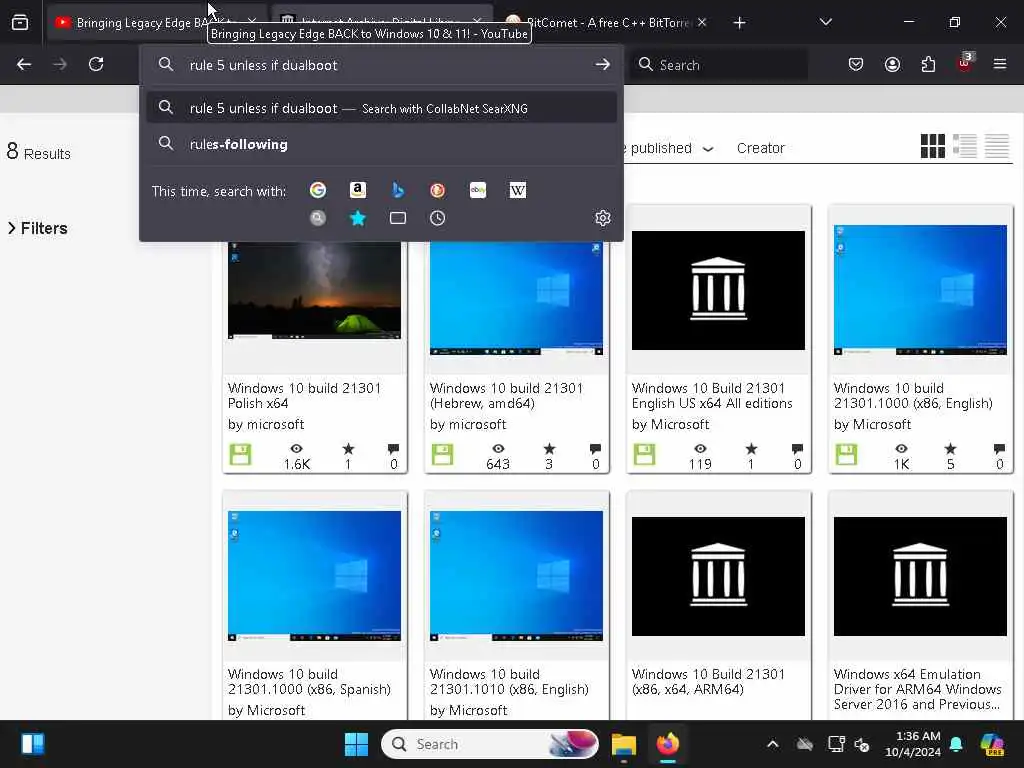Switch to the tile grid view
1024x768 pixels.
(x=933, y=146)
